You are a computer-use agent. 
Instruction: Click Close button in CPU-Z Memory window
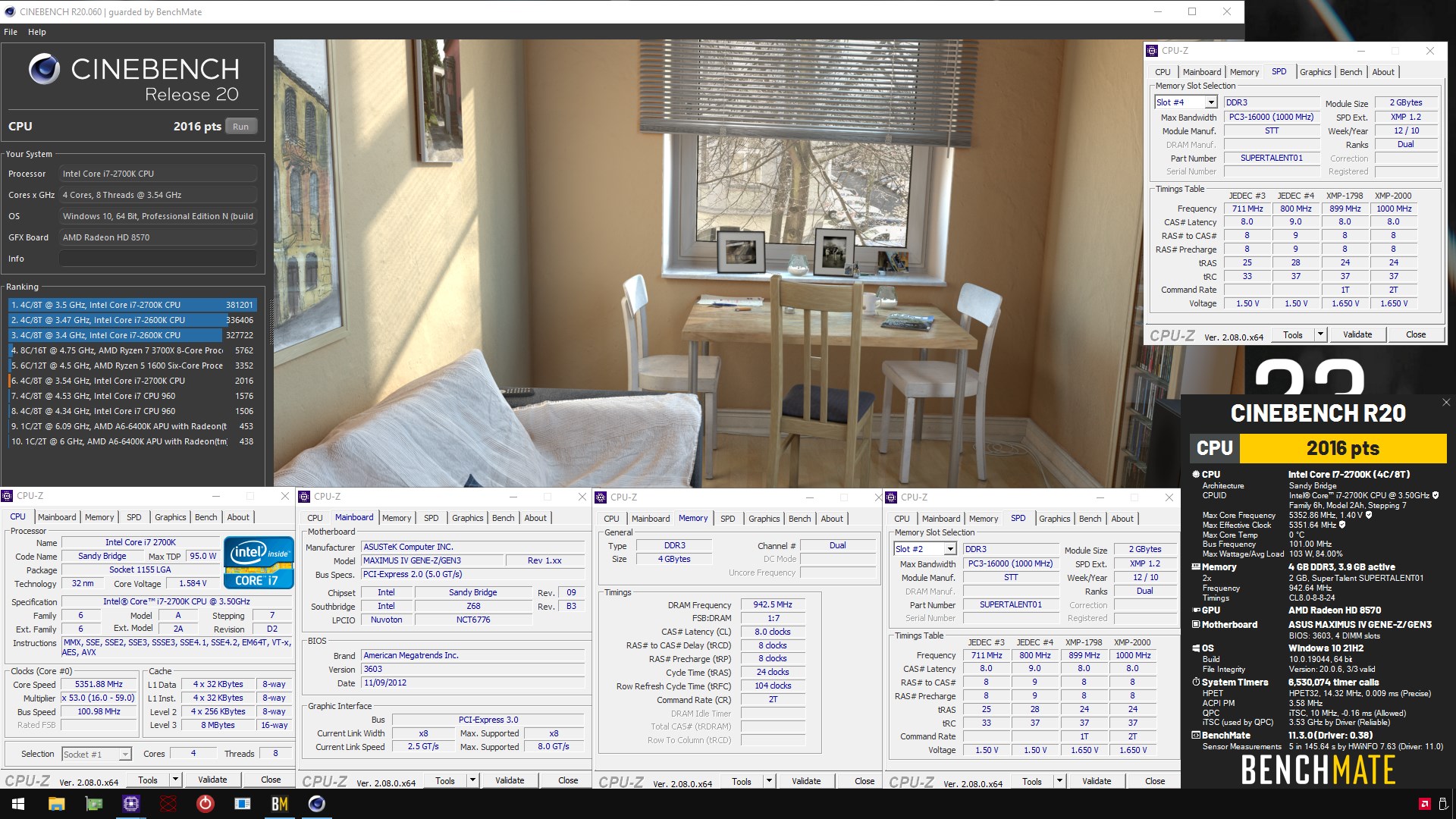(864, 781)
